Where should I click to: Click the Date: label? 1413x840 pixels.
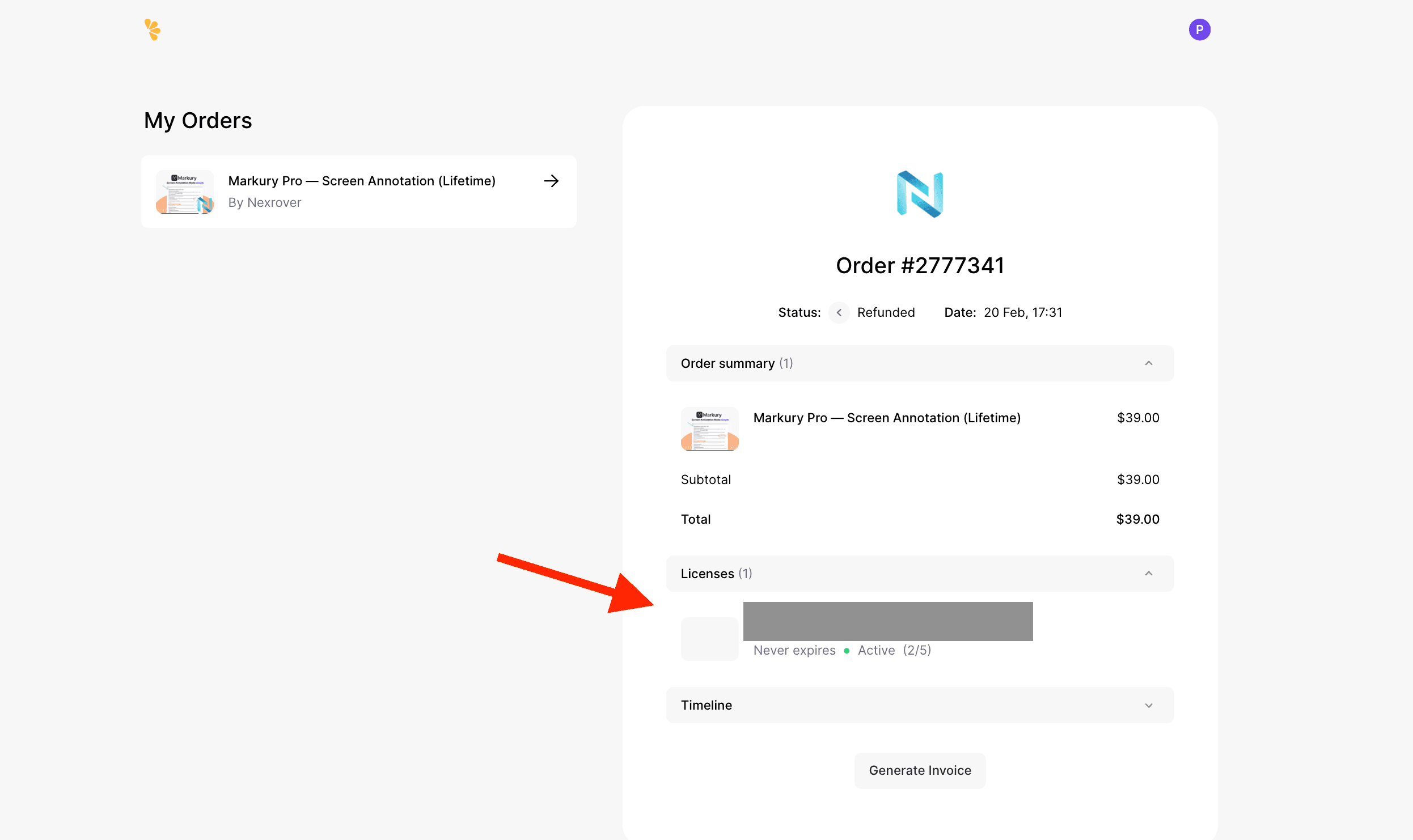pos(959,312)
